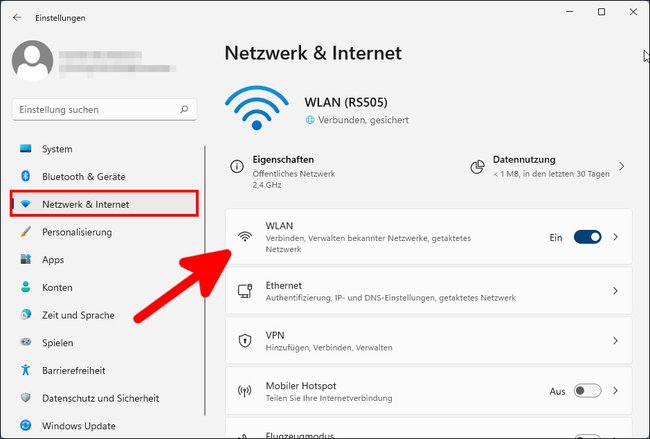Click the search magnifier icon
This screenshot has height=439, width=650.
184,109
